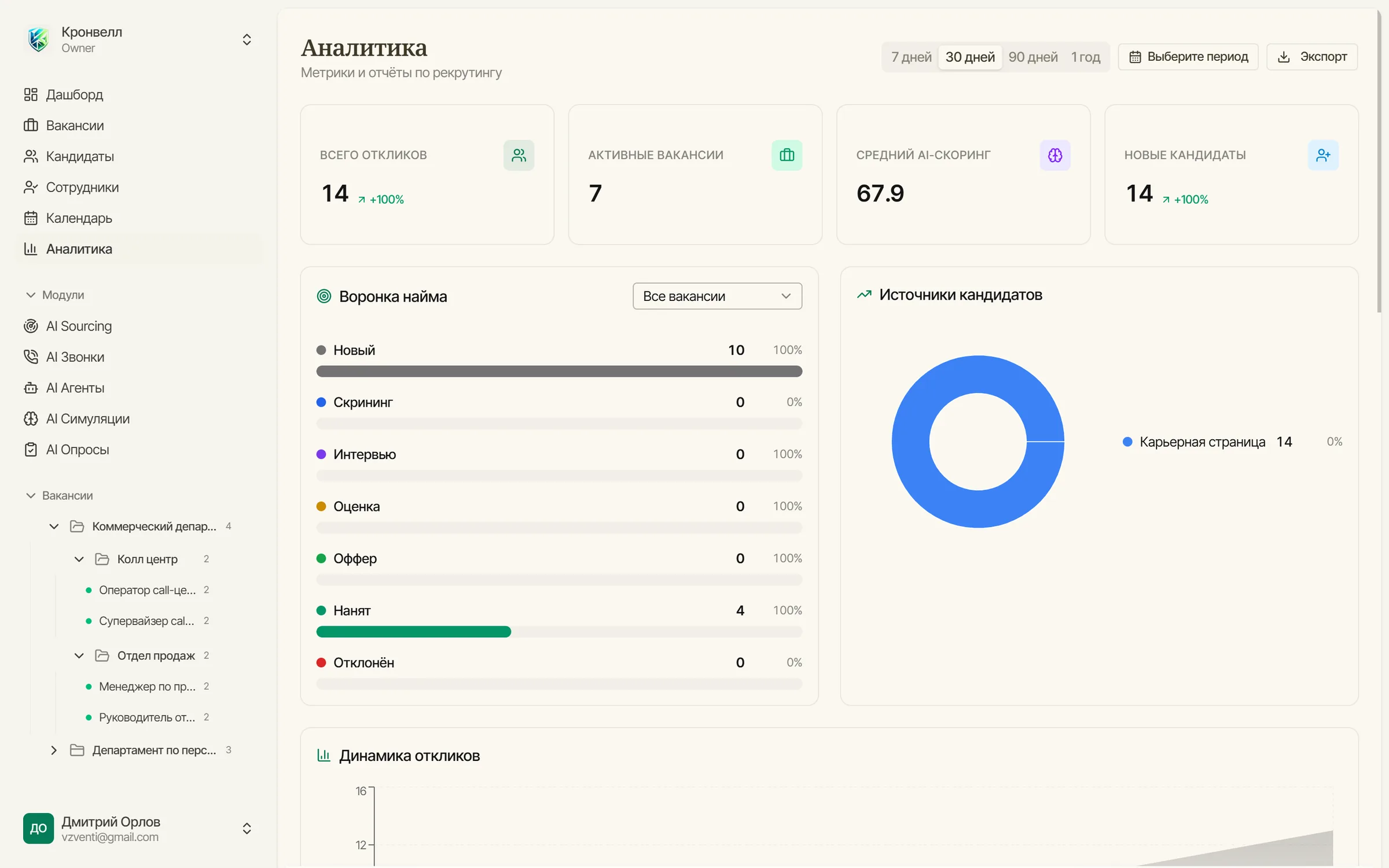Open Сотрудники in the sidebar

click(139, 187)
